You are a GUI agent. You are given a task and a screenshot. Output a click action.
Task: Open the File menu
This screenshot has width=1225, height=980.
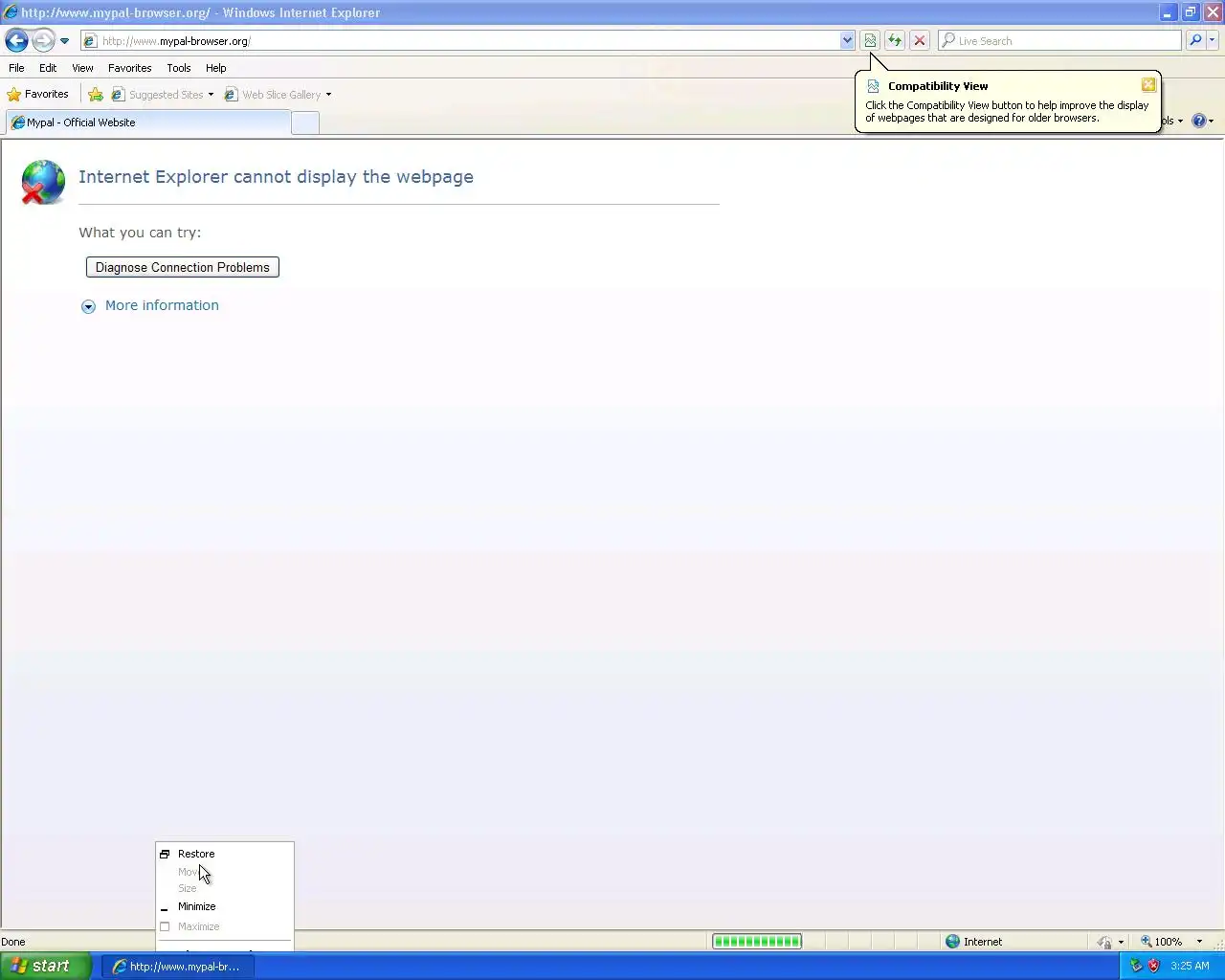tap(16, 68)
